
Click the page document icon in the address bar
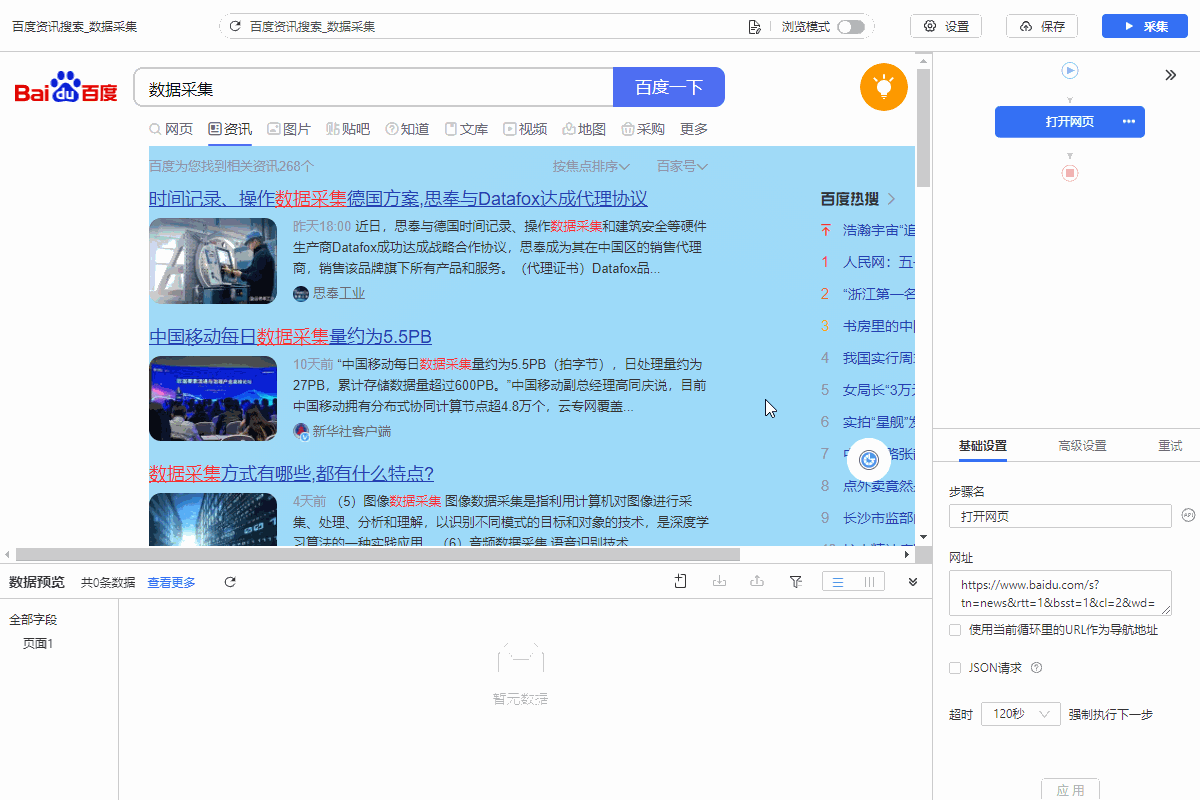(755, 27)
